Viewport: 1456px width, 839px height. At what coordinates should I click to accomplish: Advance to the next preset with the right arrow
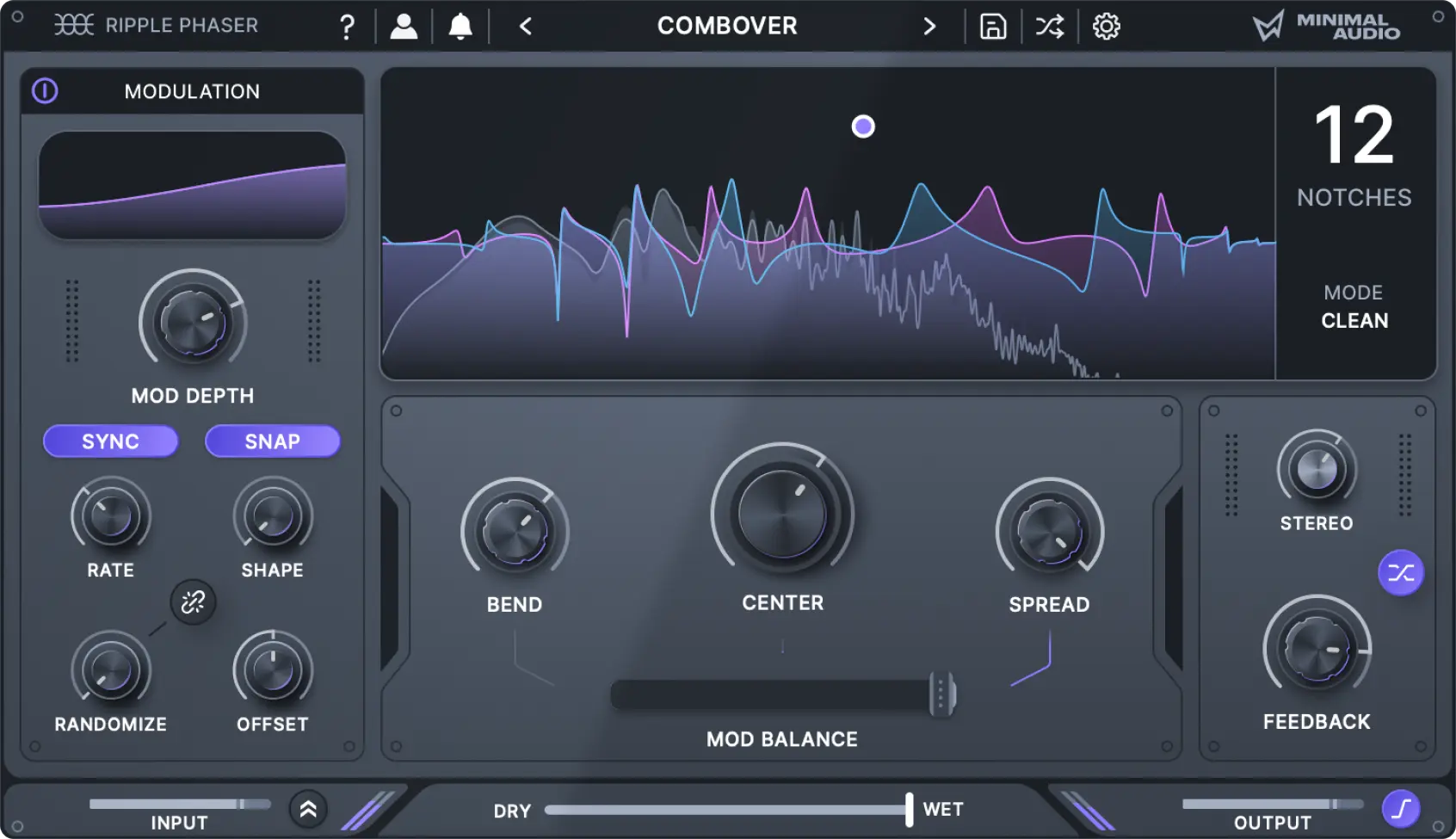929,27
